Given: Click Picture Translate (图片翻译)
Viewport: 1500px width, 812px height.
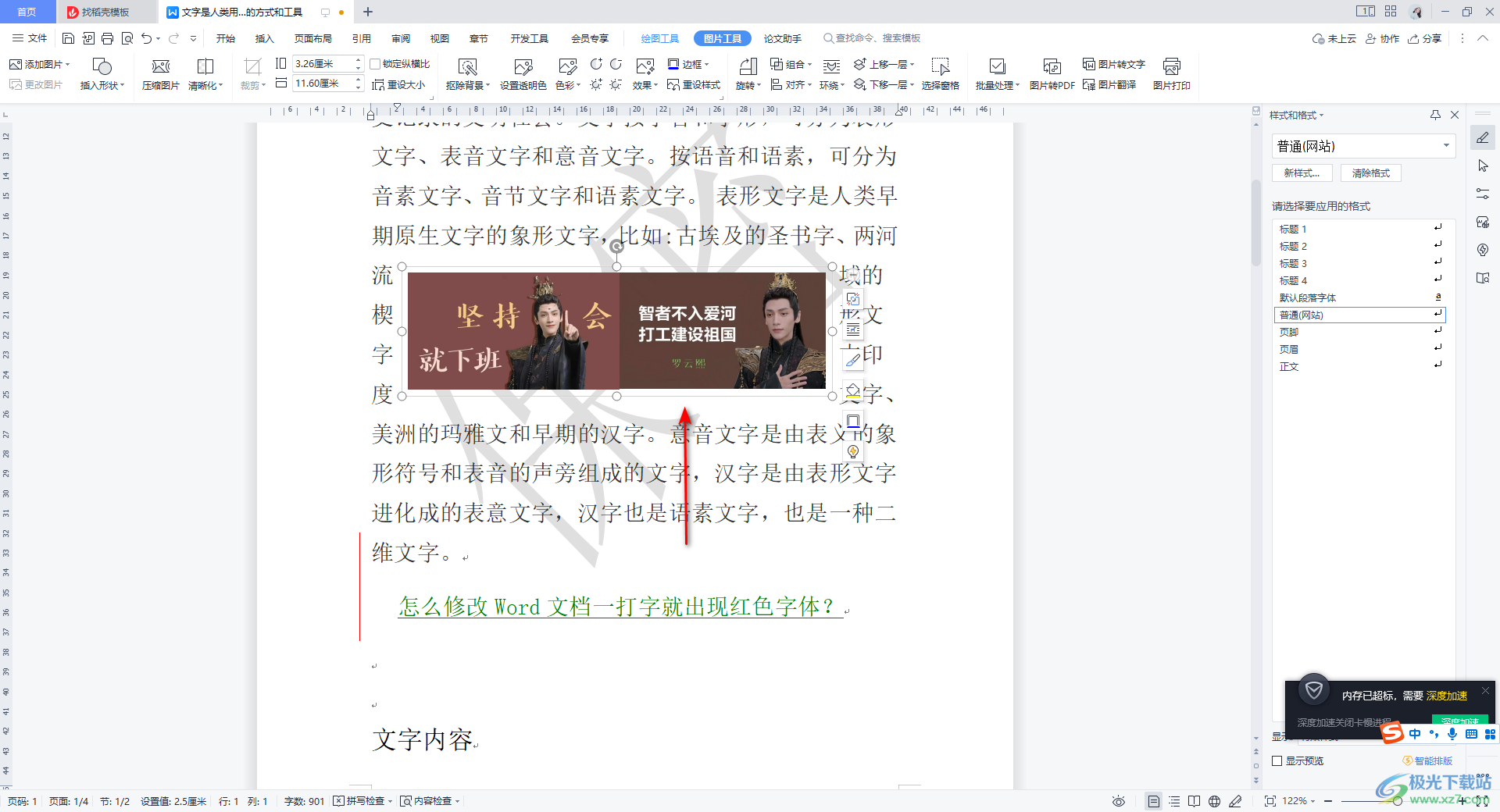Looking at the screenshot, I should click(x=1109, y=84).
